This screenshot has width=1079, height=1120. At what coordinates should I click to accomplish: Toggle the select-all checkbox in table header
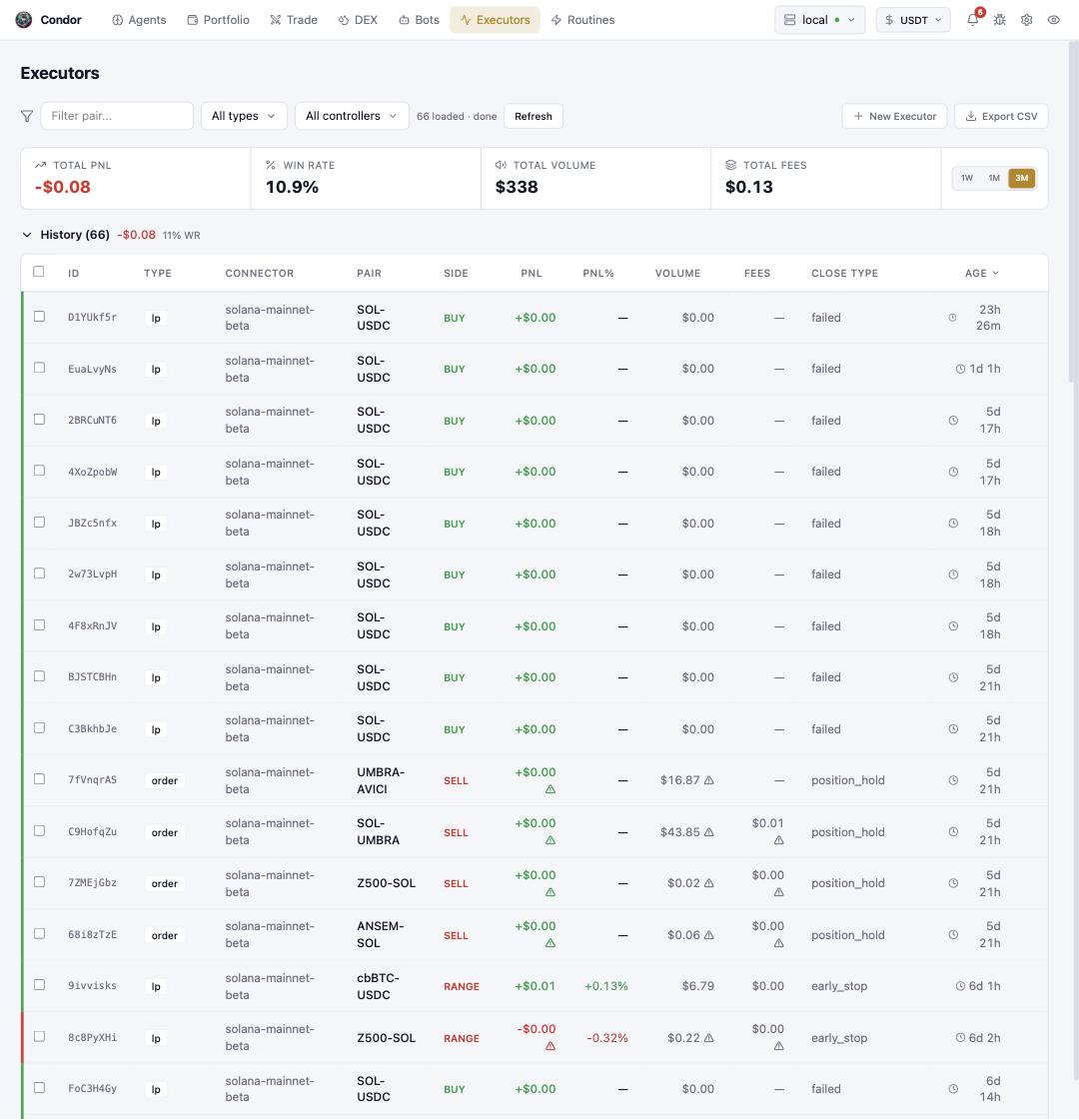click(x=39, y=272)
